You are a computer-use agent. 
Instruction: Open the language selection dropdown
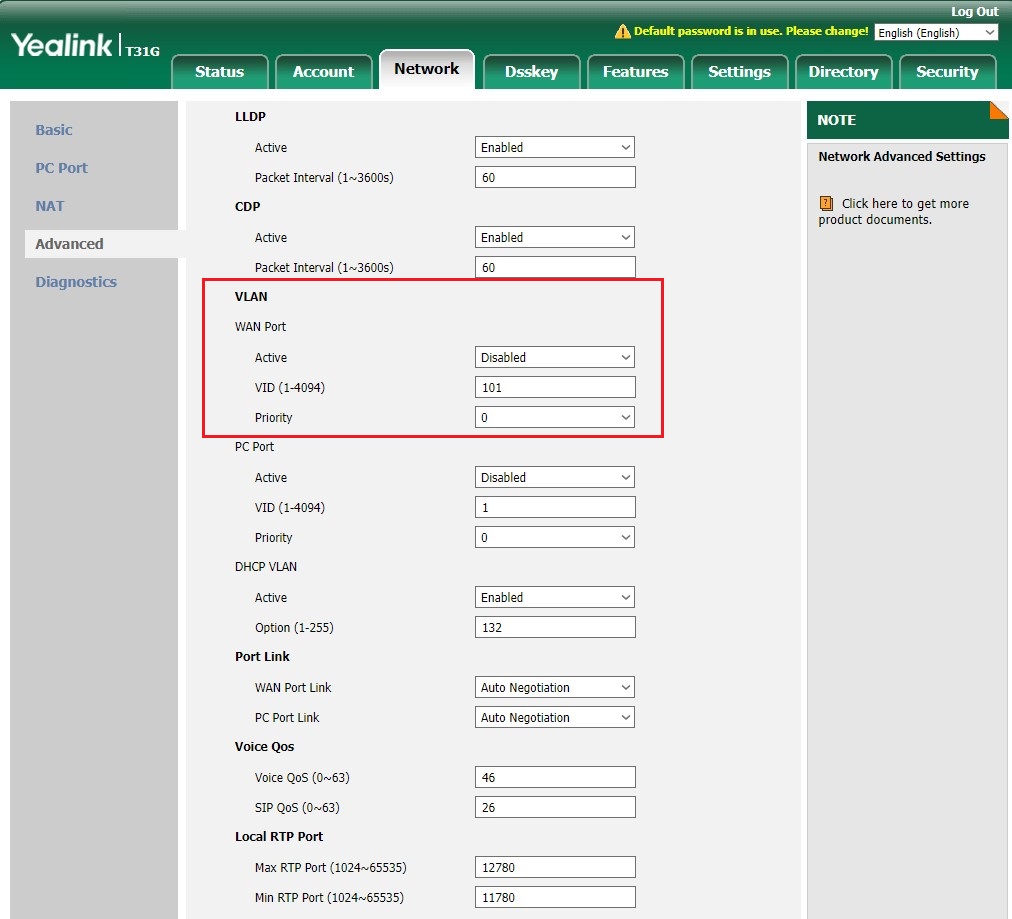point(936,33)
